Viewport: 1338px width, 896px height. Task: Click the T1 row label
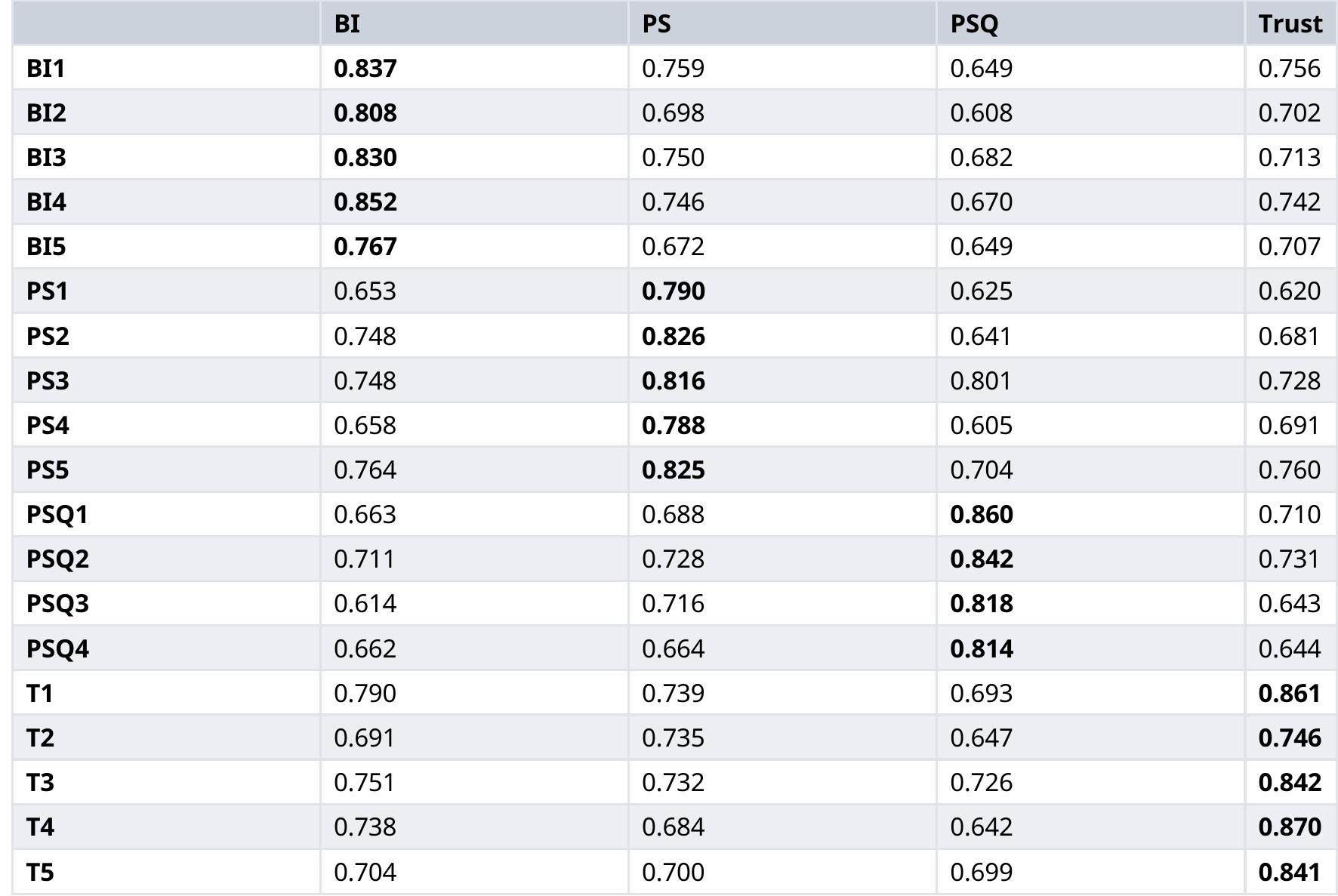40,694
